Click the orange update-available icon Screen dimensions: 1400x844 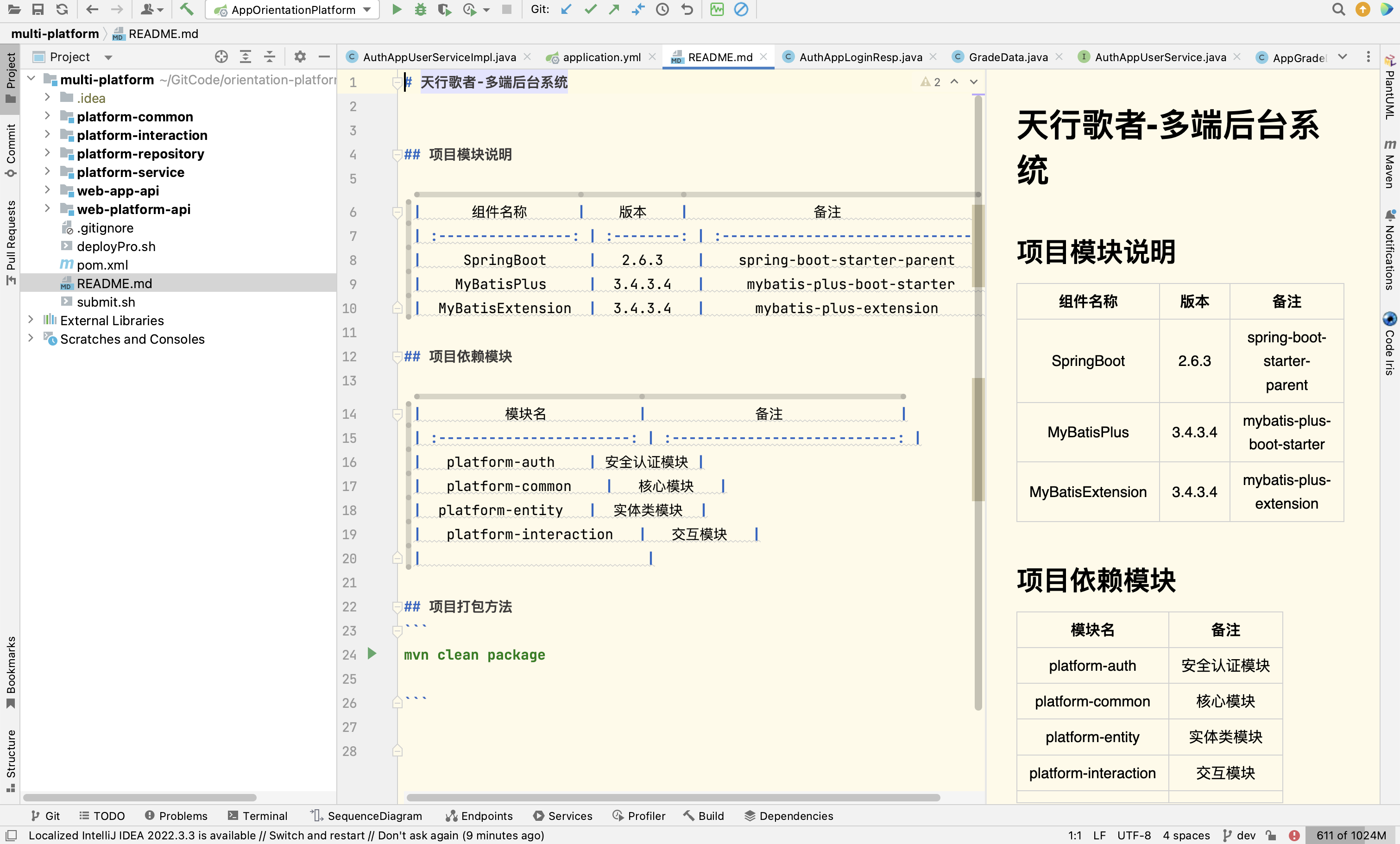1363,9
